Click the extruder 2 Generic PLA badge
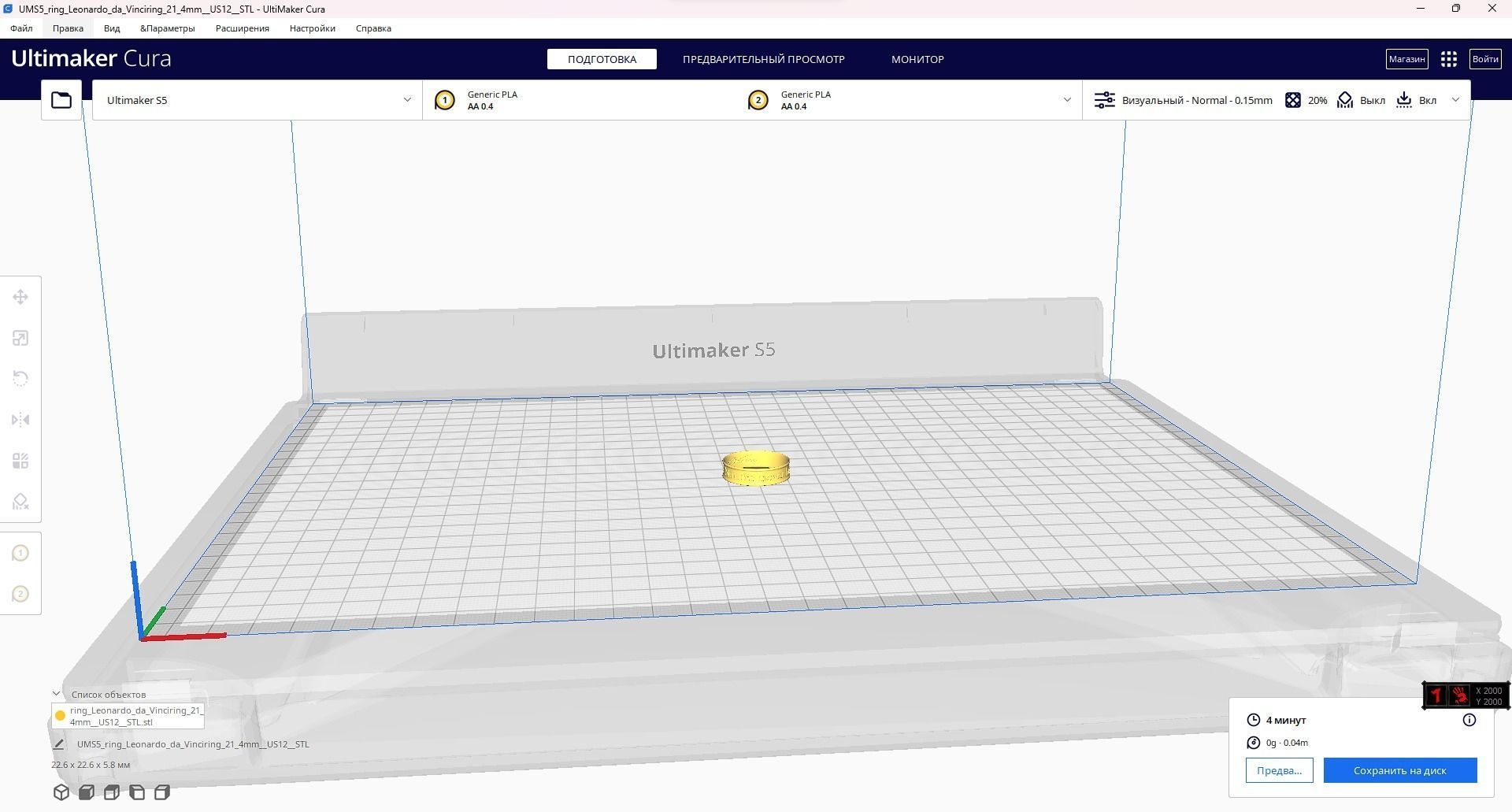Image resolution: width=1512 pixels, height=812 pixels. (758, 100)
